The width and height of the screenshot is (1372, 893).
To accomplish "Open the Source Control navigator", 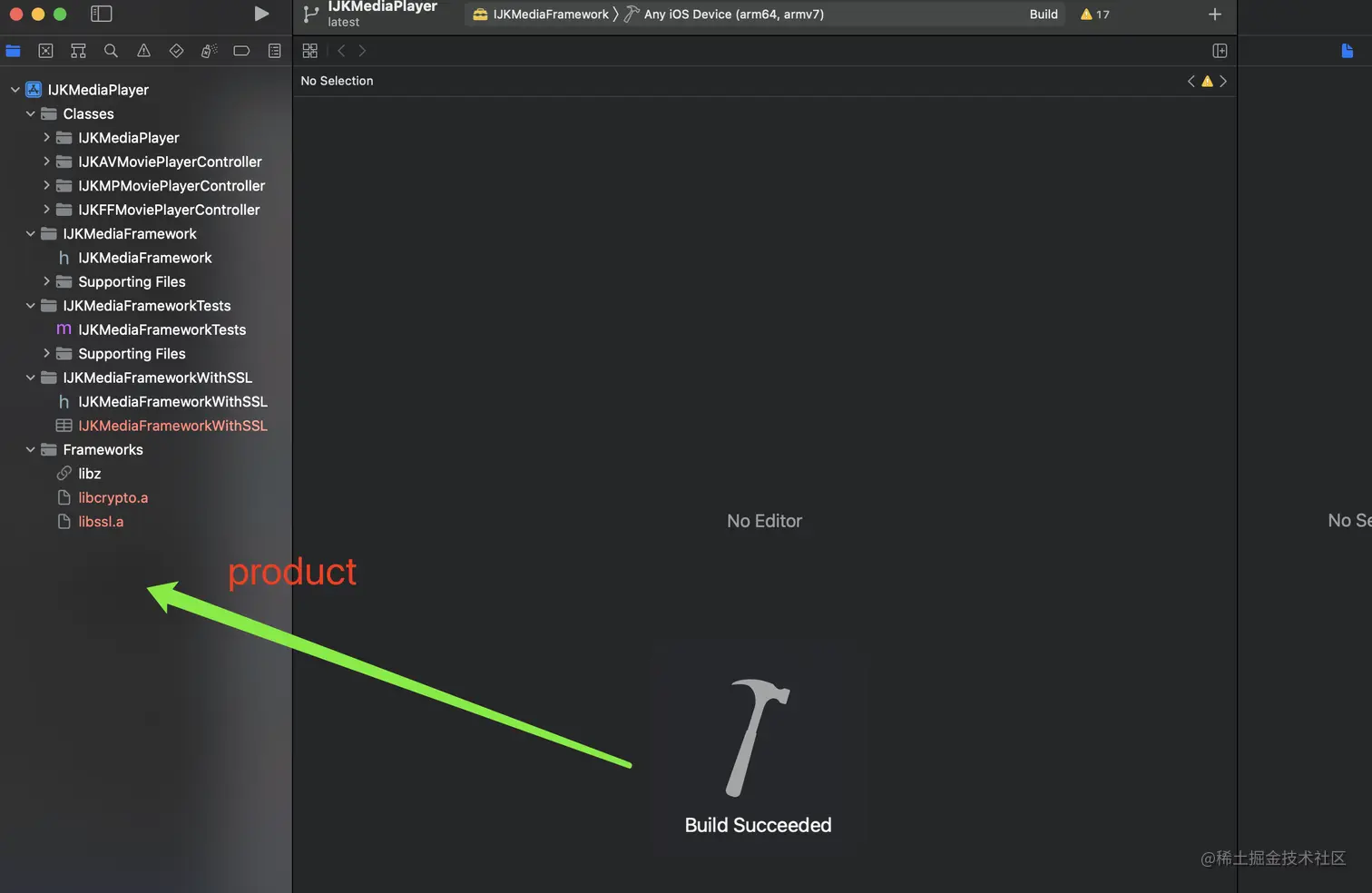I will (x=45, y=51).
